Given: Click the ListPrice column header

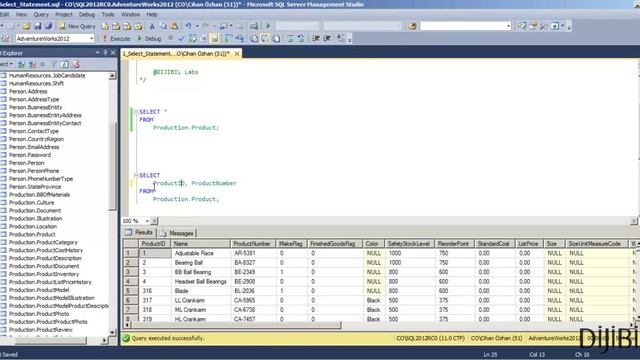Looking at the screenshot, I should click(529, 244).
